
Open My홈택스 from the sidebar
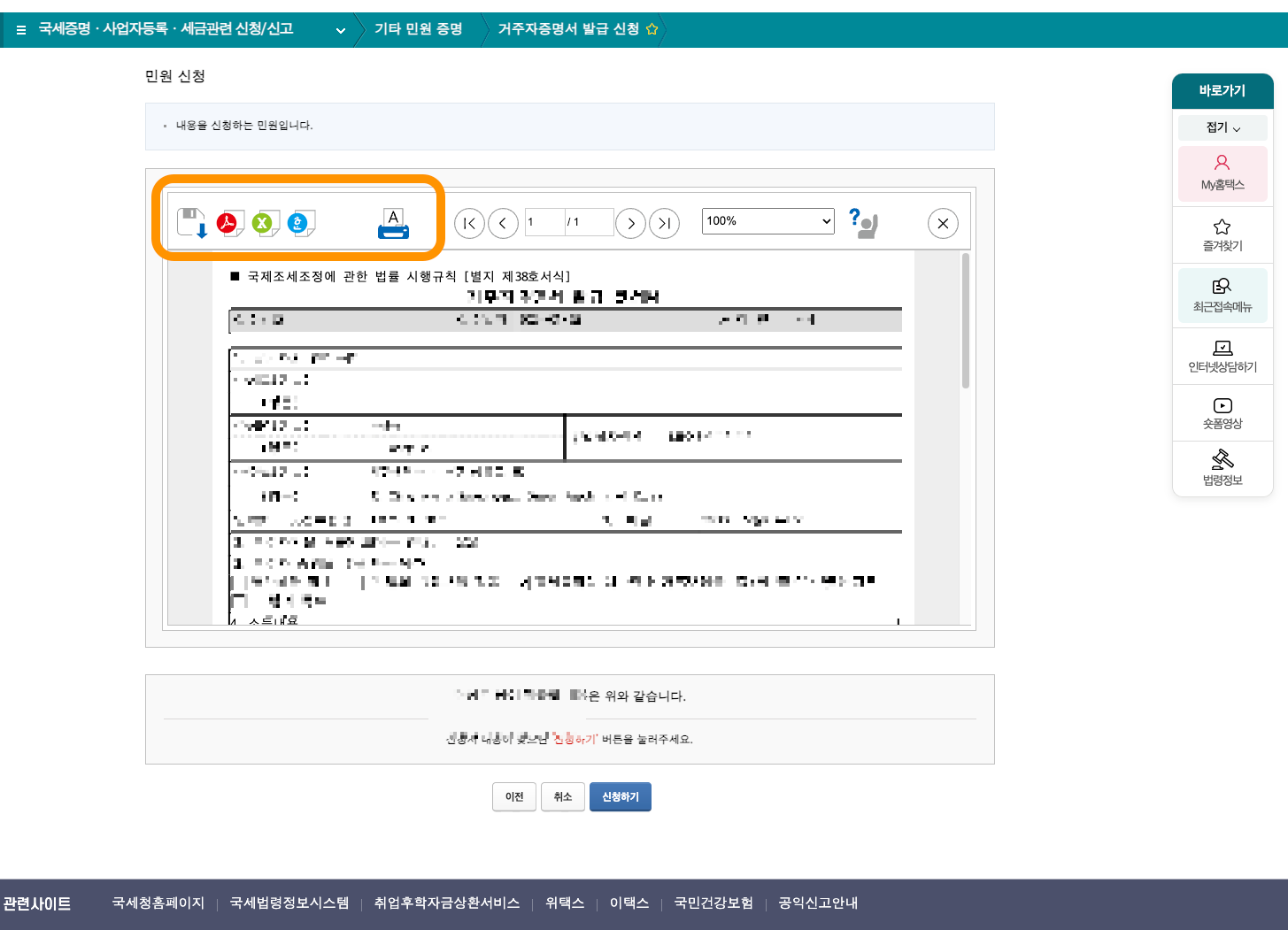pyautogui.click(x=1222, y=173)
